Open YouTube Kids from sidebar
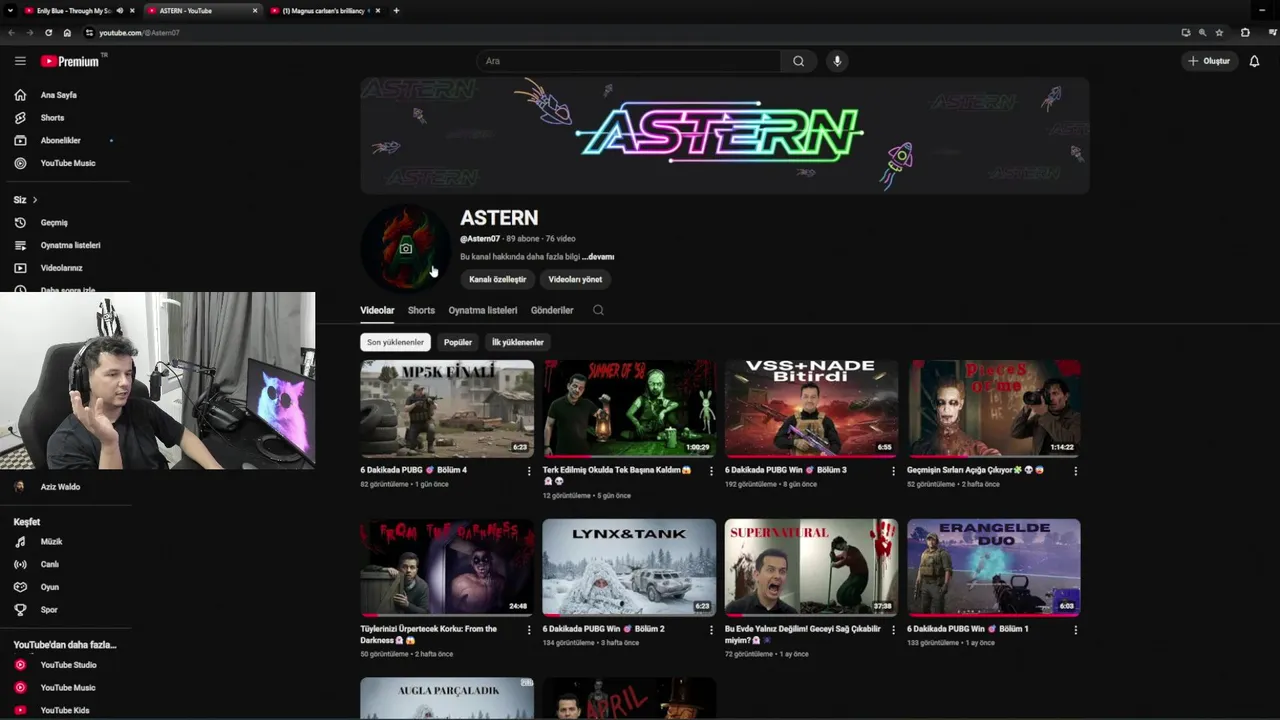Image resolution: width=1280 pixels, height=720 pixels. click(65, 710)
